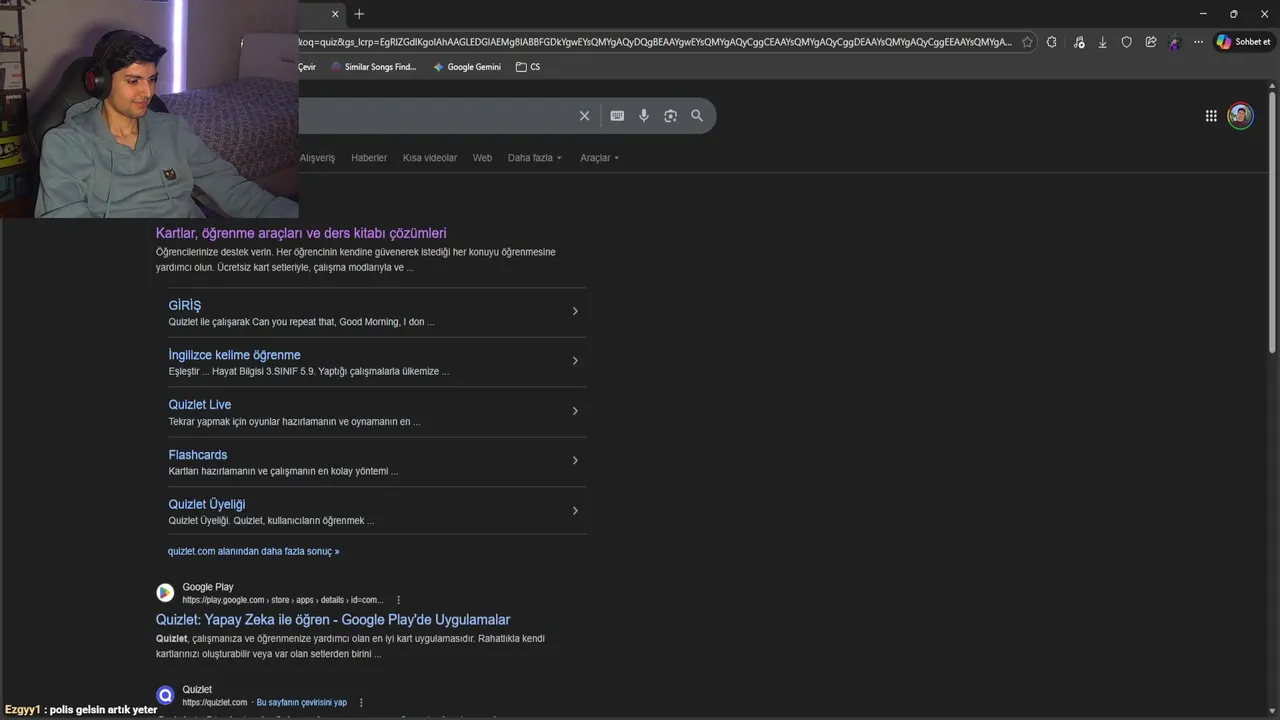Open the GİRİŞ sitelink
1280x720 pixels.
click(185, 305)
